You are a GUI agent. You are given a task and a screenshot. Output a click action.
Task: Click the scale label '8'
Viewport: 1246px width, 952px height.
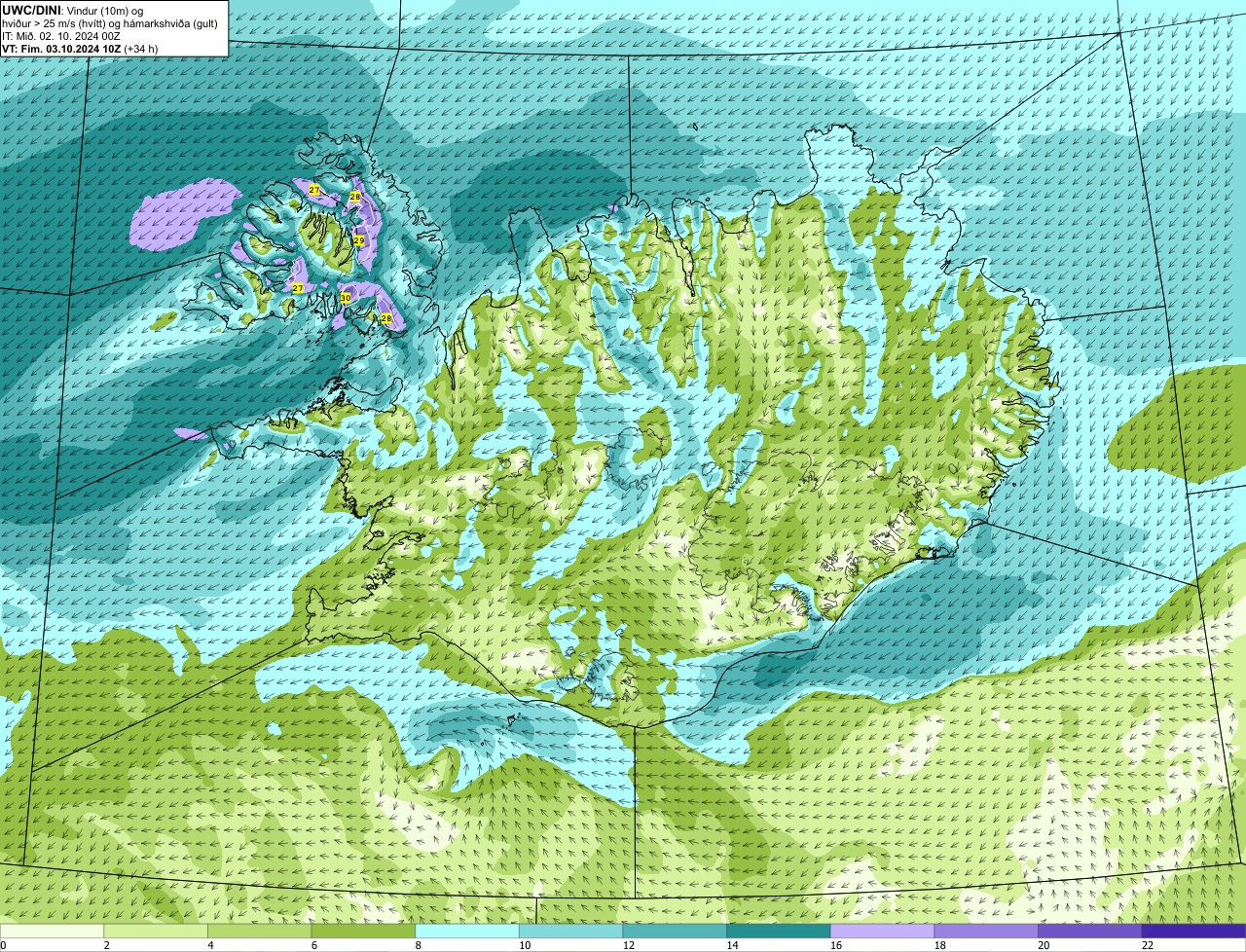coord(418,945)
